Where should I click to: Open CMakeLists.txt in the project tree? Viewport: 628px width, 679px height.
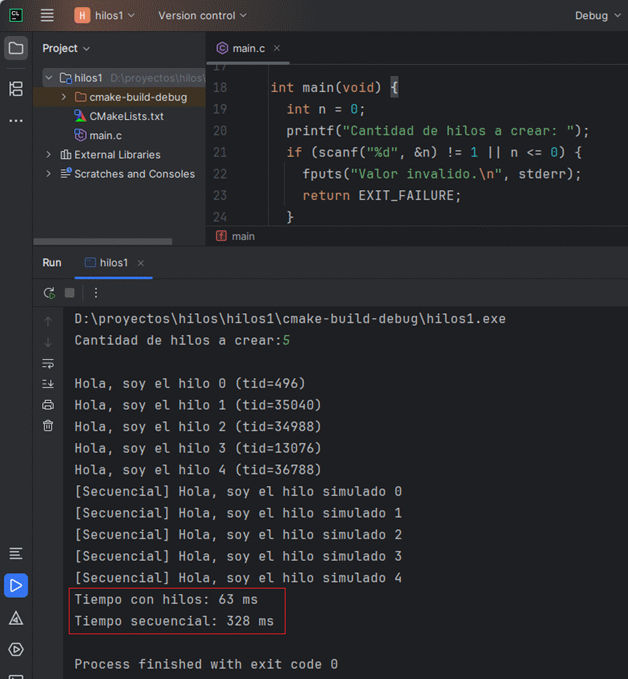point(126,116)
